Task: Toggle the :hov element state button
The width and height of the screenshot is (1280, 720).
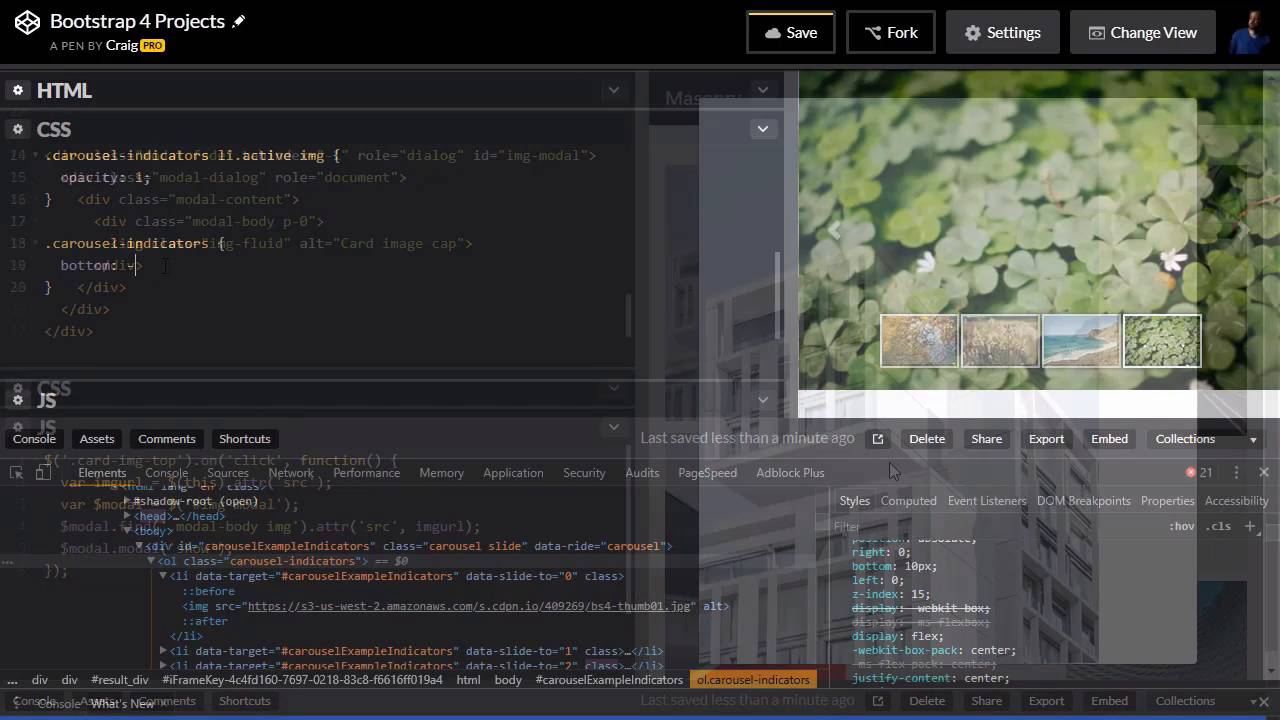Action: [1182, 526]
